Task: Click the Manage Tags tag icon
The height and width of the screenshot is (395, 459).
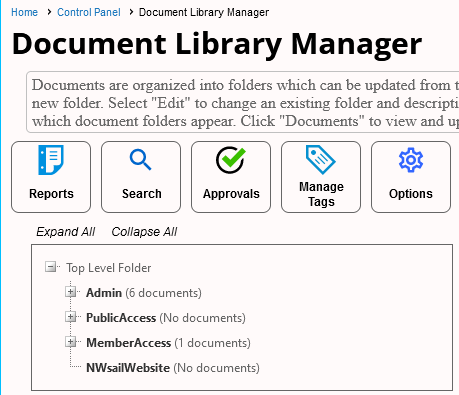Action: click(321, 160)
